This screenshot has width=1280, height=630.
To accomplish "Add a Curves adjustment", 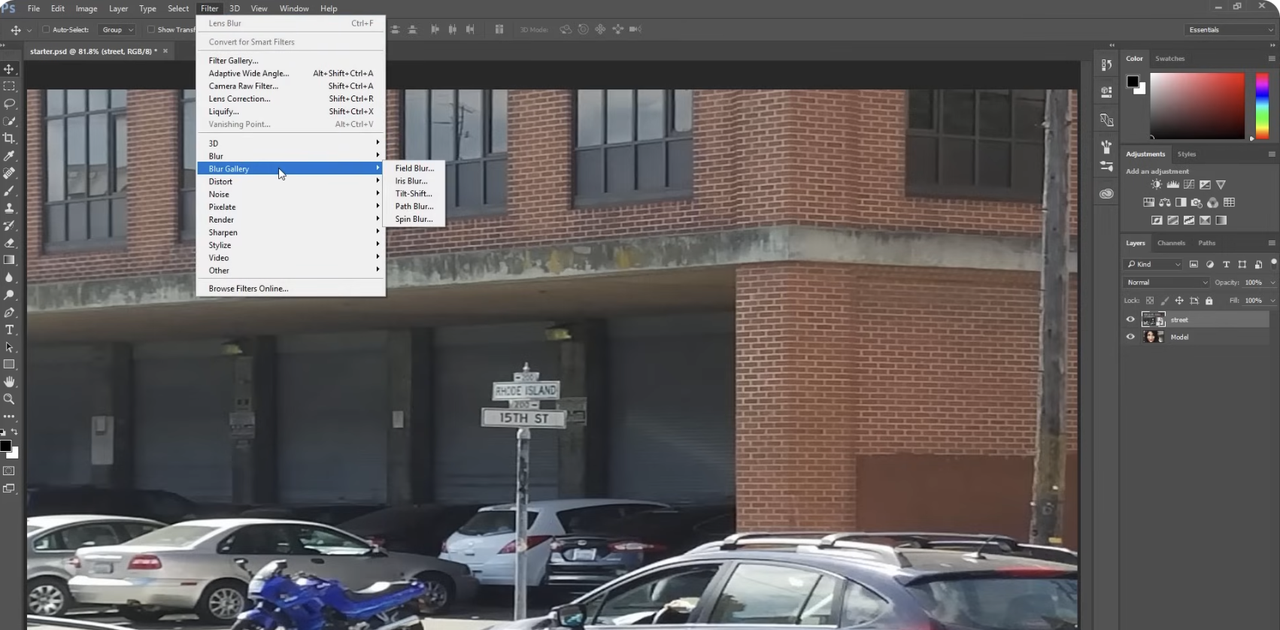I will pos(1189,184).
